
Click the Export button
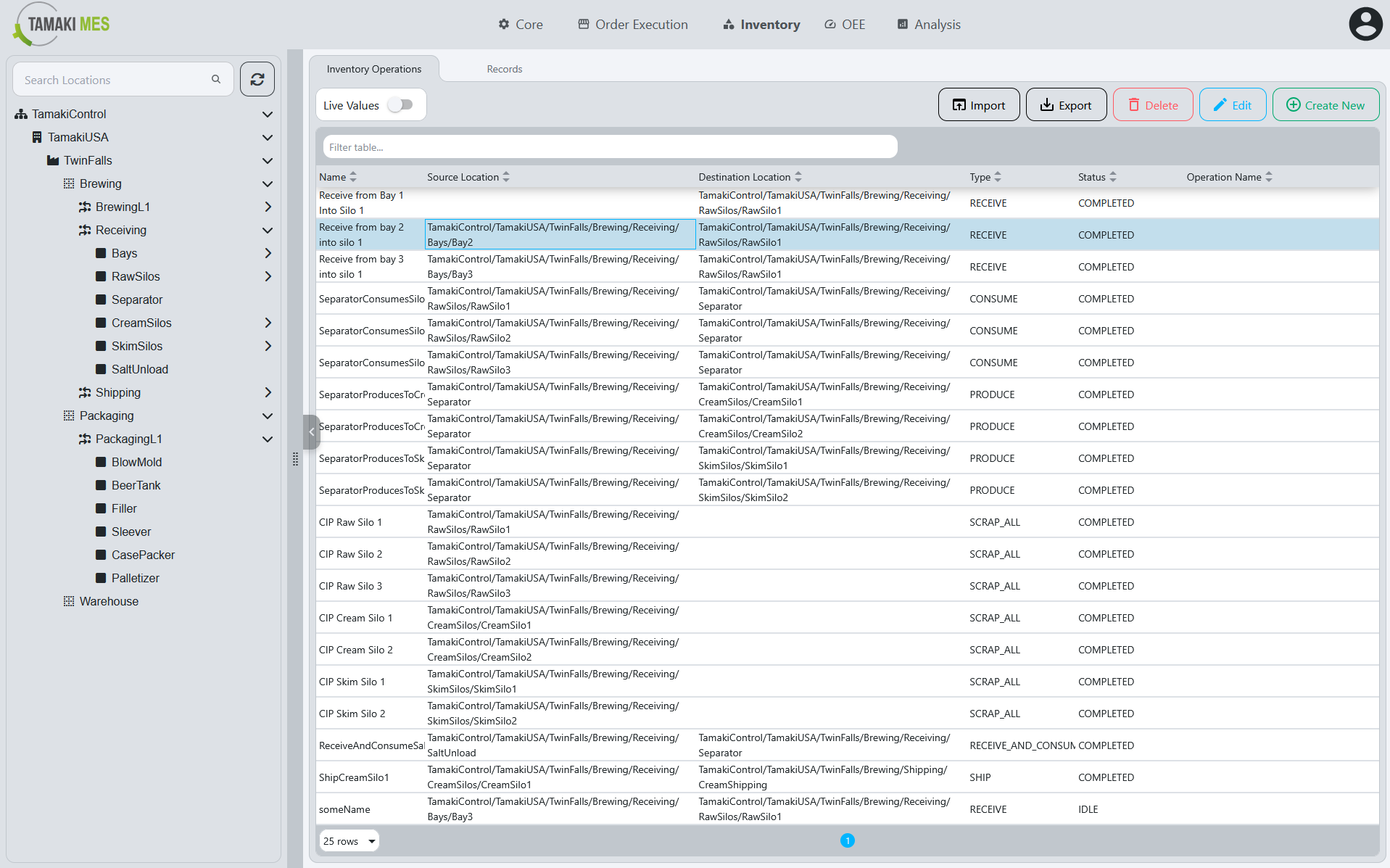point(1066,105)
